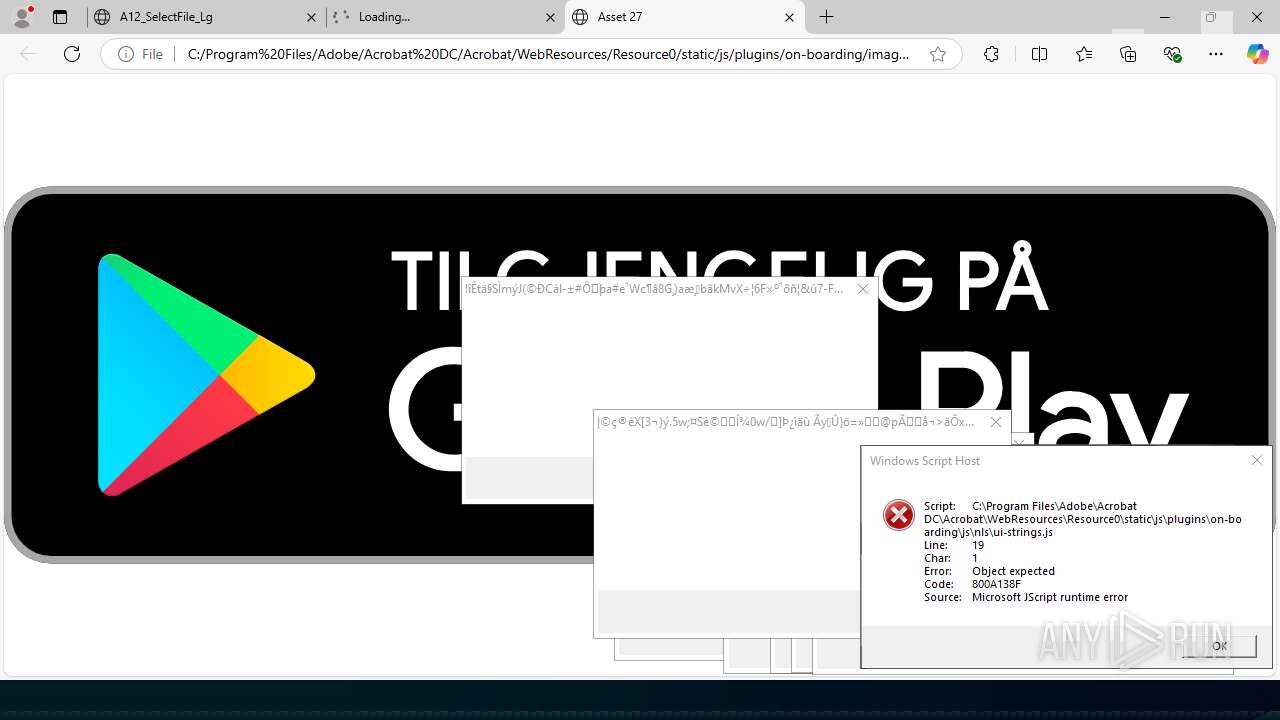Close the Asset 27 tab
Screen dimensions: 1280x720
[789, 17]
